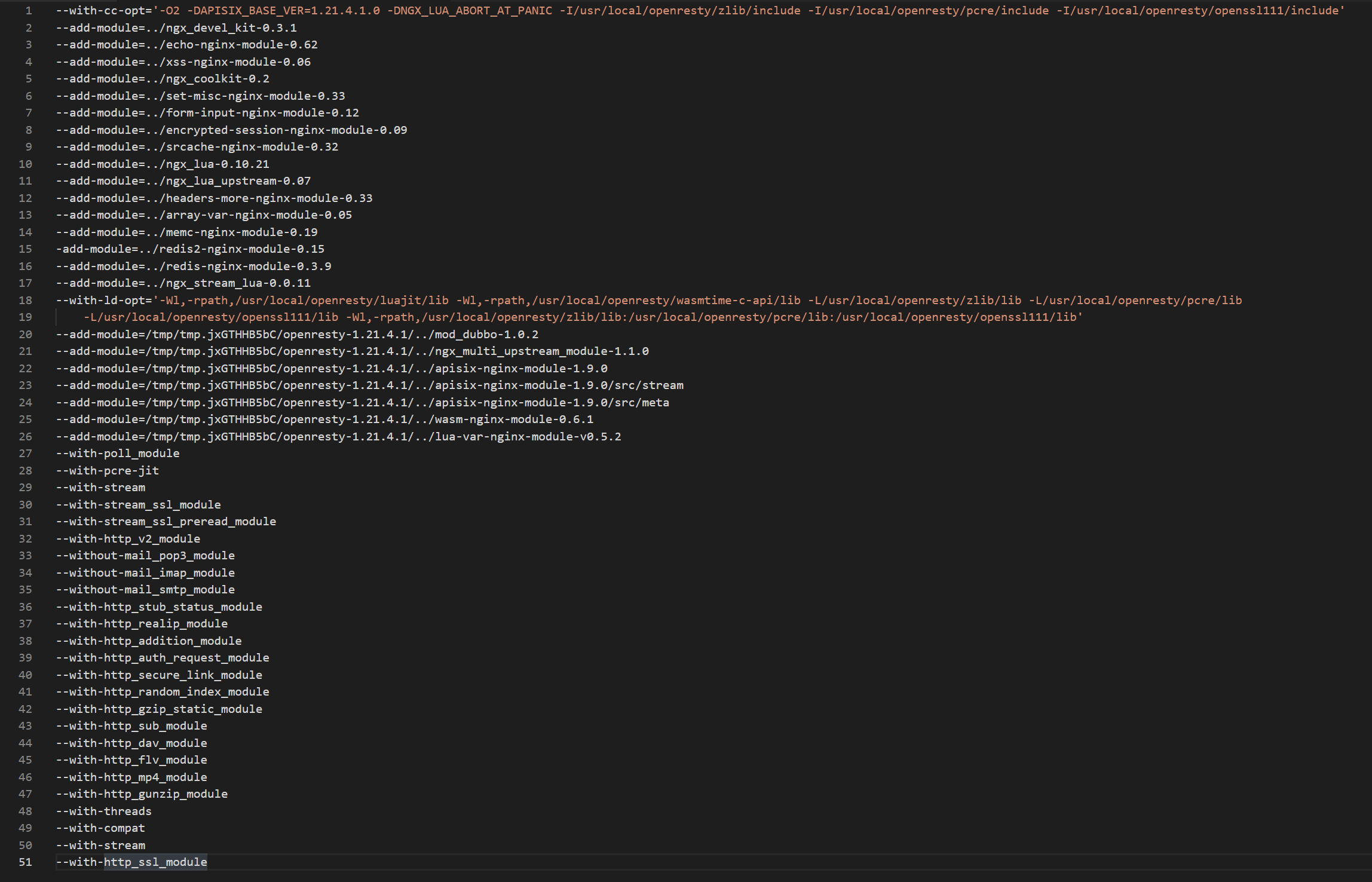This screenshot has height=882, width=1372.
Task: Click the --with-ld-opt text on line 18
Action: pos(100,301)
